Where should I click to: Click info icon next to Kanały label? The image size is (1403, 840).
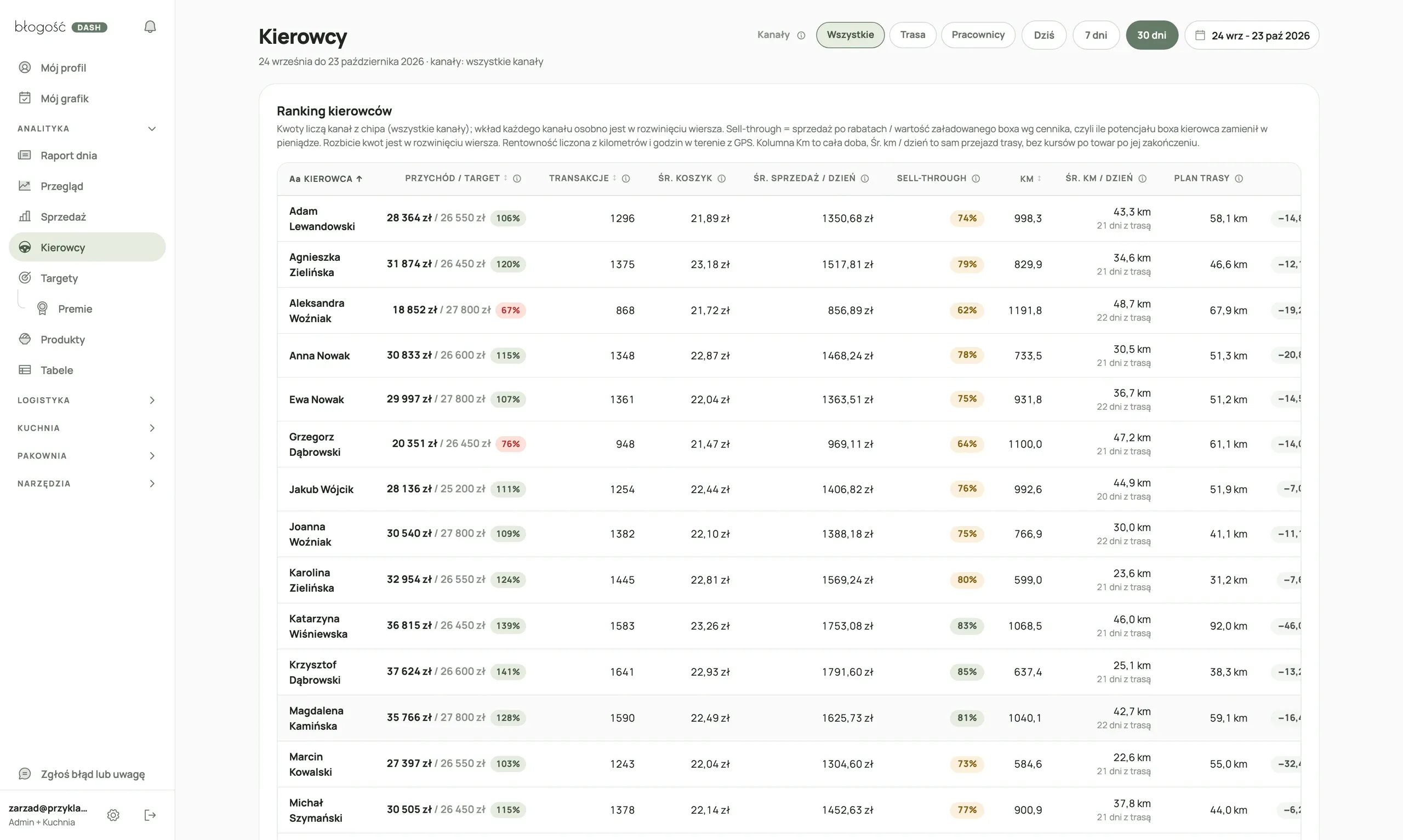pos(801,35)
